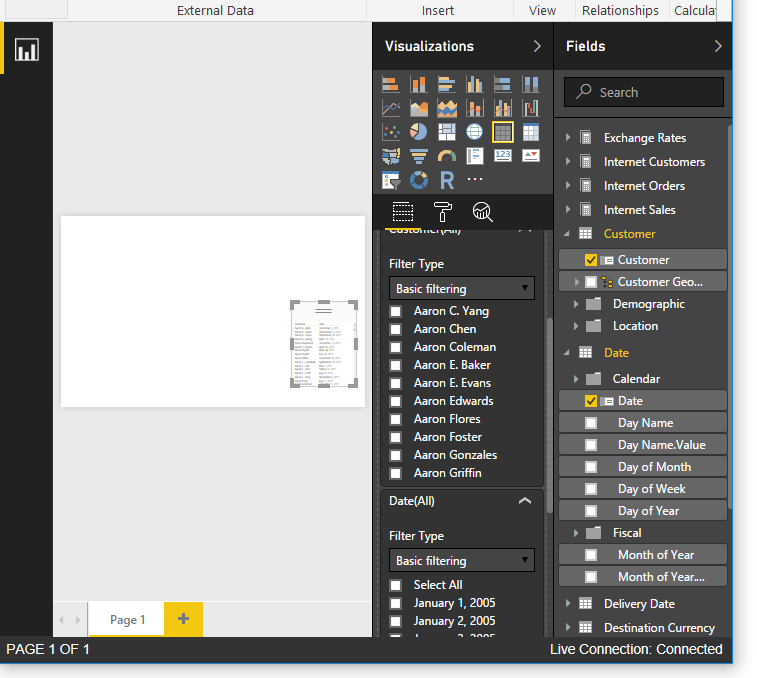Open the View ribbon group
Image resolution: width=757 pixels, height=678 pixels.
click(x=542, y=10)
